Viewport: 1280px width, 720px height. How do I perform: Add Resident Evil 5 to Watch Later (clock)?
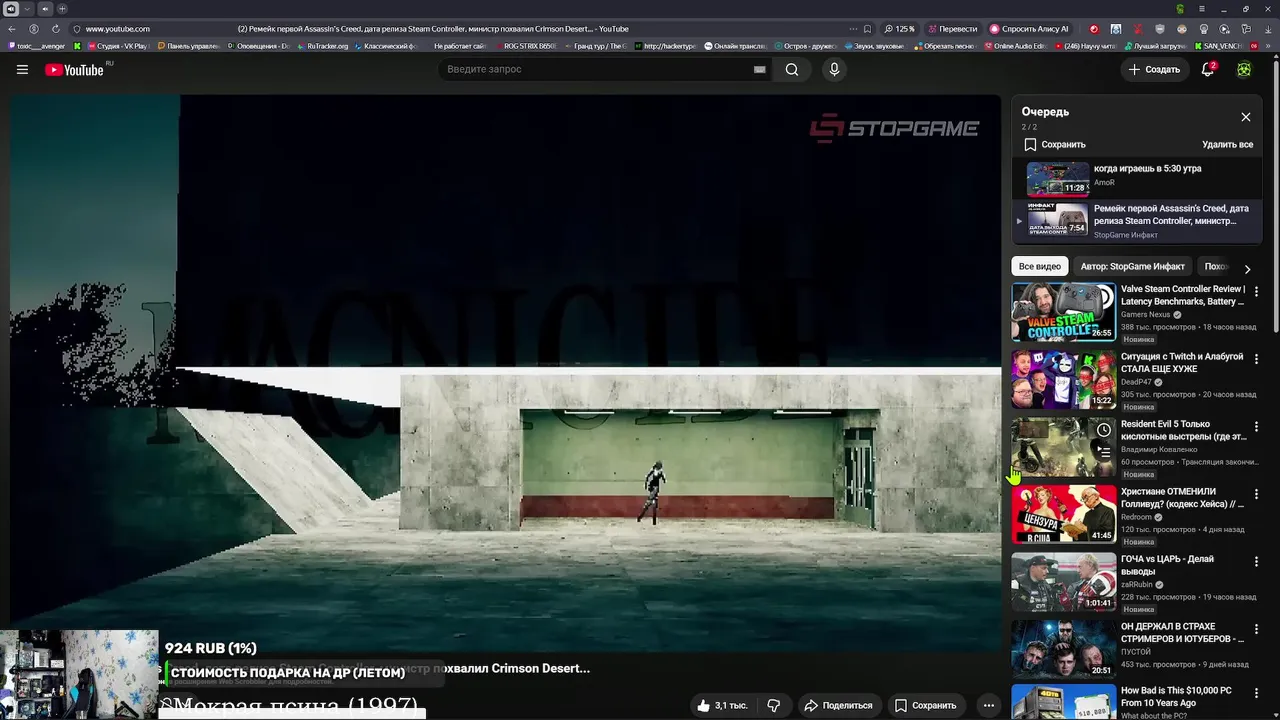[1103, 430]
